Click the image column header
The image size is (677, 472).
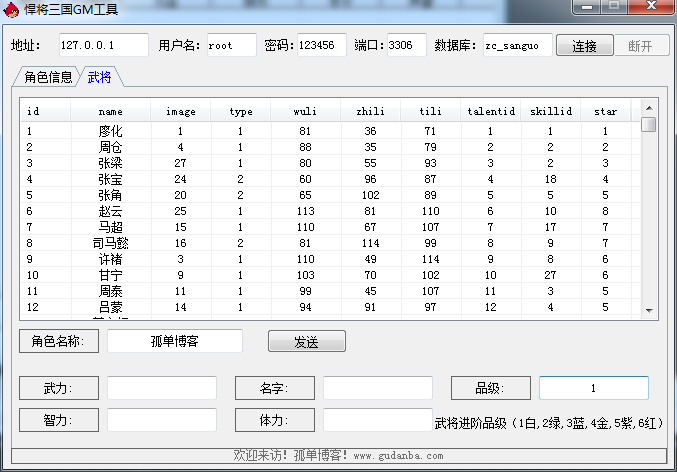[x=180, y=111]
